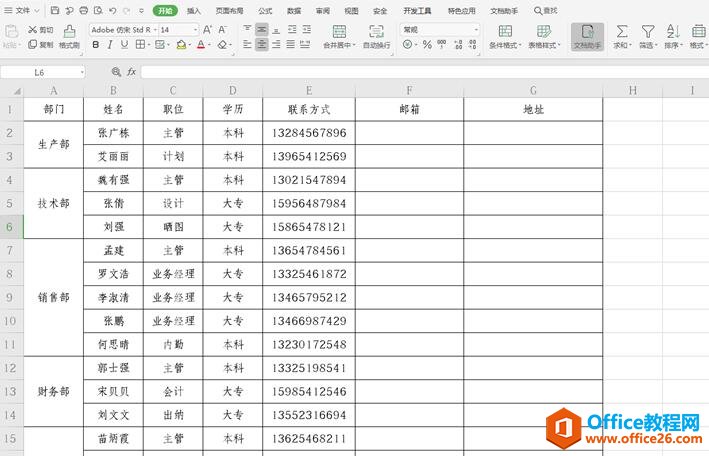
Task: Click the Format Painter (格式刷) icon
Action: pyautogui.click(x=68, y=38)
